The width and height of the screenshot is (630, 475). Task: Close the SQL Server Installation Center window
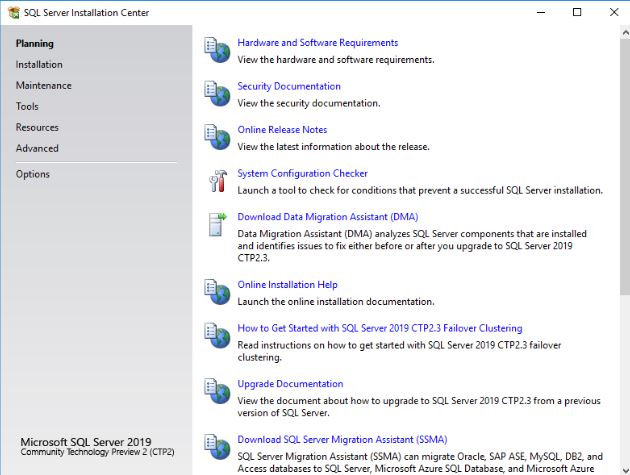(x=614, y=12)
